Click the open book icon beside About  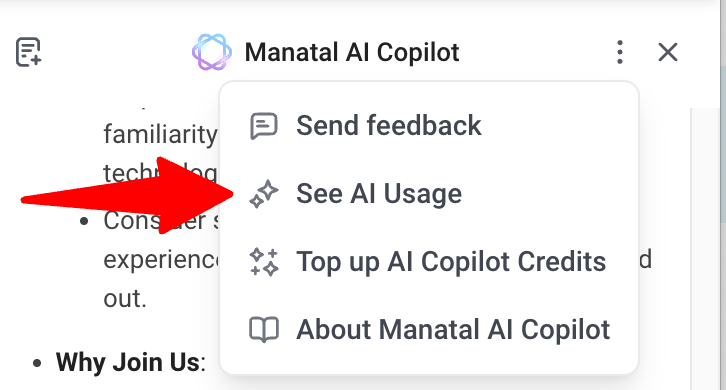(264, 330)
